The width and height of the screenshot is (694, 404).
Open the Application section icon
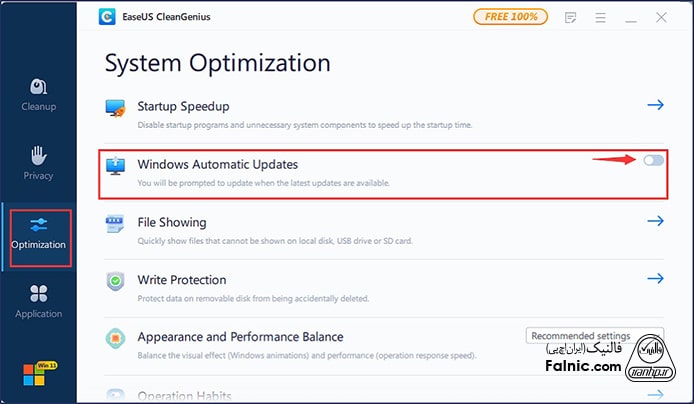pos(39,299)
